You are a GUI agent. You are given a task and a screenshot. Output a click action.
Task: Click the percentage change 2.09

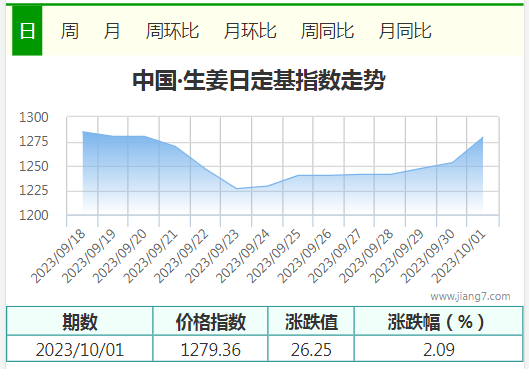439,349
